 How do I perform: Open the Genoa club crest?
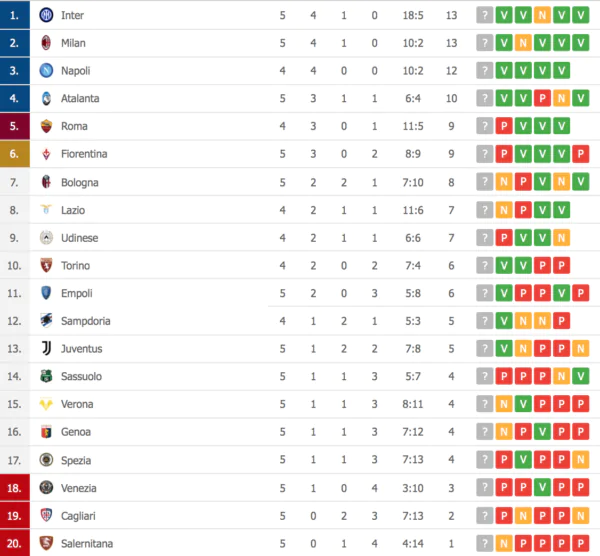click(46, 431)
